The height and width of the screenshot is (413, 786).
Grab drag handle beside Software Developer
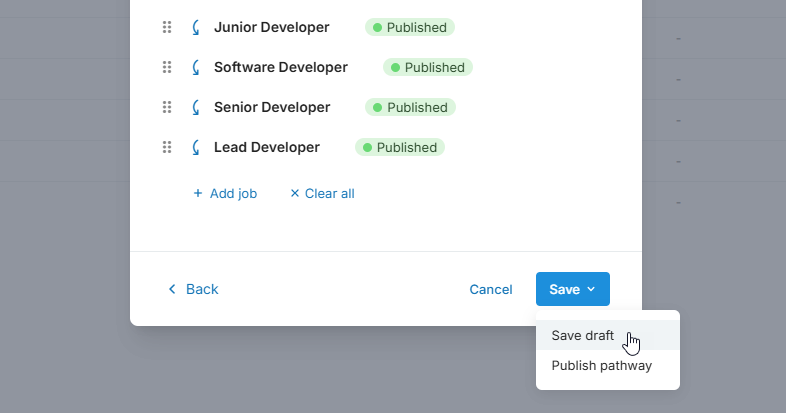[x=167, y=67]
